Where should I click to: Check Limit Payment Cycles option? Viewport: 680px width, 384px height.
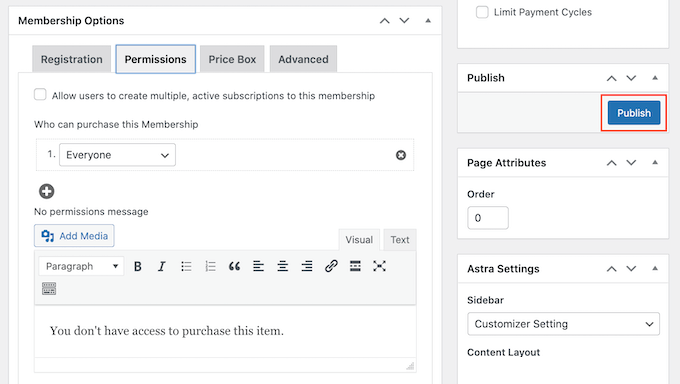(x=482, y=12)
